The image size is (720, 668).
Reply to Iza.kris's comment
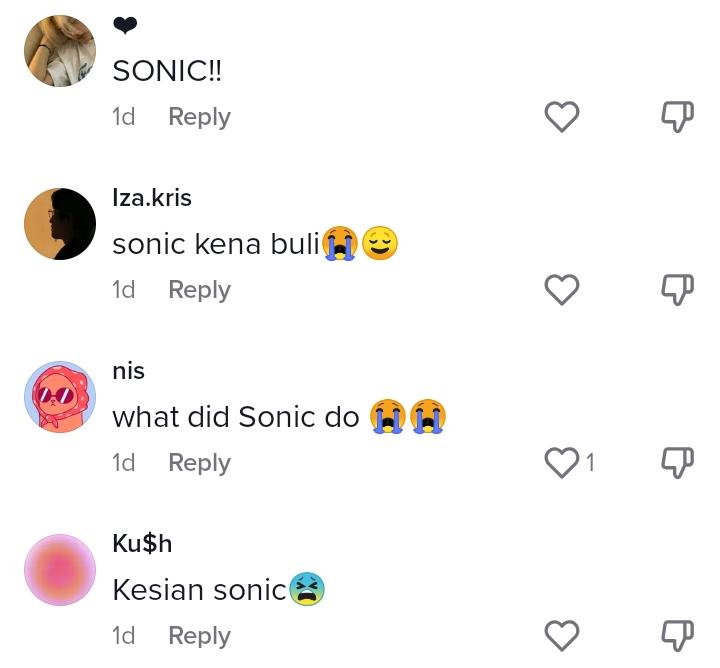(x=199, y=290)
